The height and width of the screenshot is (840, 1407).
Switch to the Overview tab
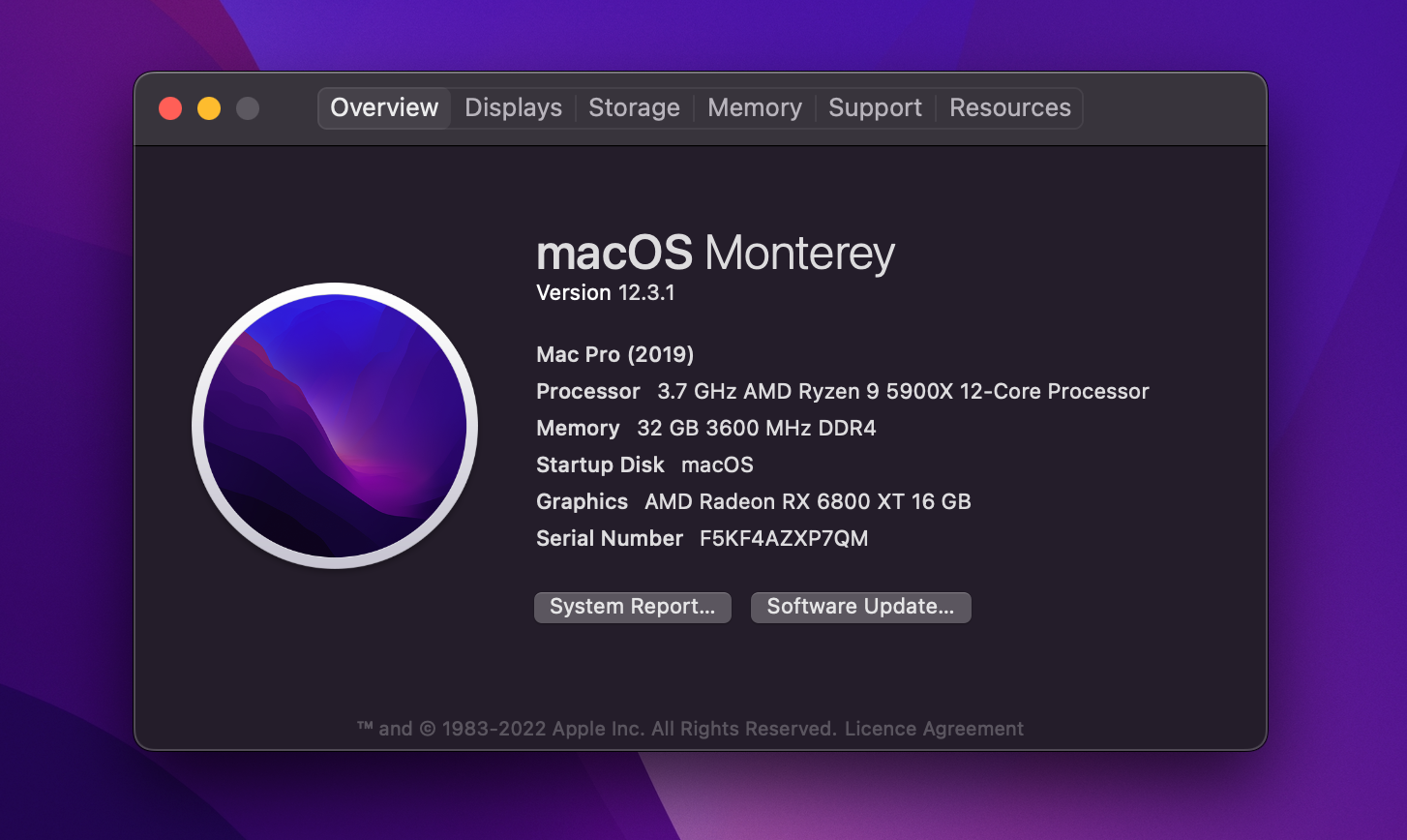pos(384,107)
